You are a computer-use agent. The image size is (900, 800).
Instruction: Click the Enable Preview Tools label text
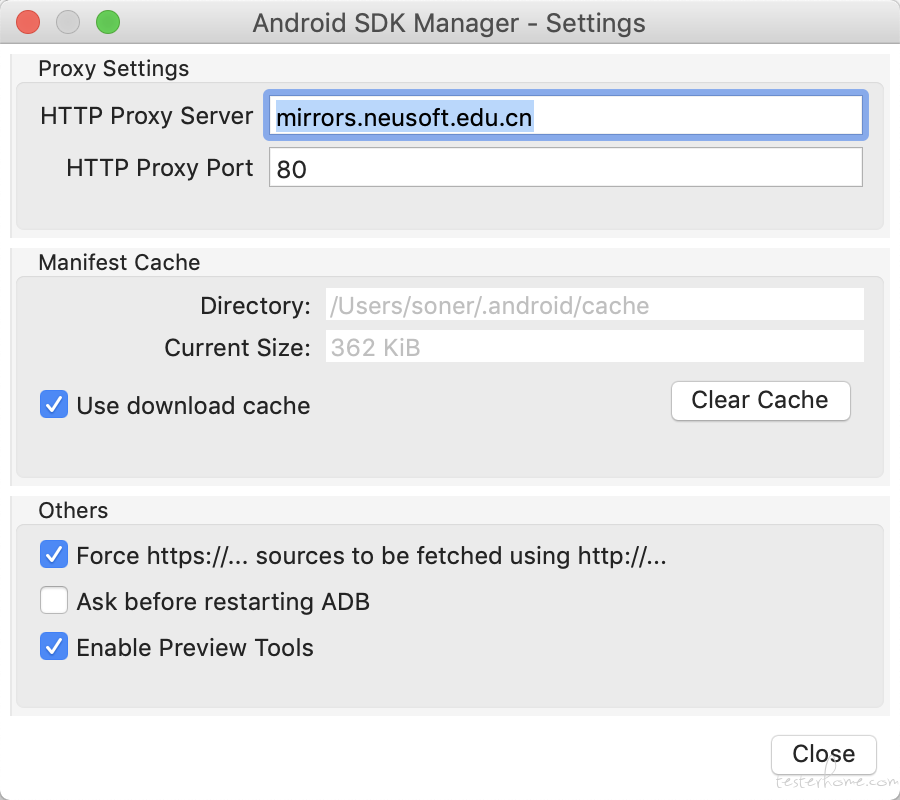[x=195, y=647]
